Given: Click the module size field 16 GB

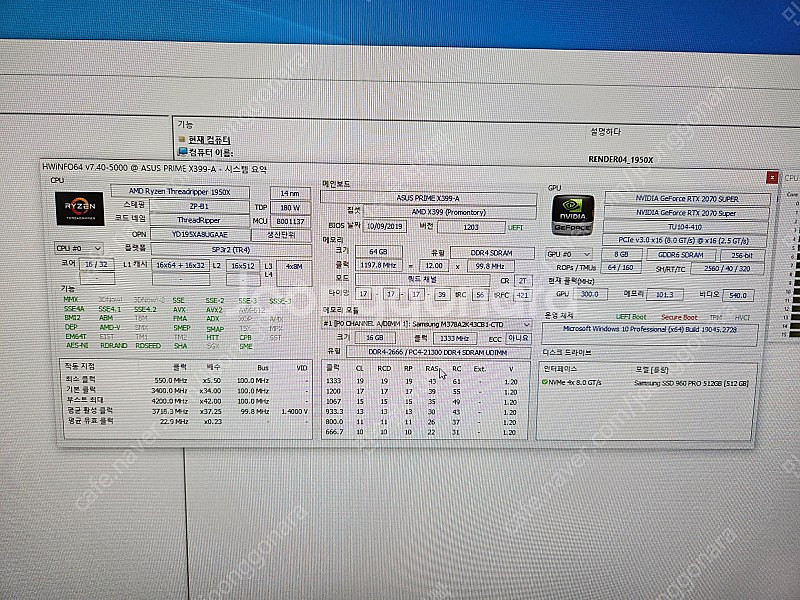Looking at the screenshot, I should pos(375,338).
